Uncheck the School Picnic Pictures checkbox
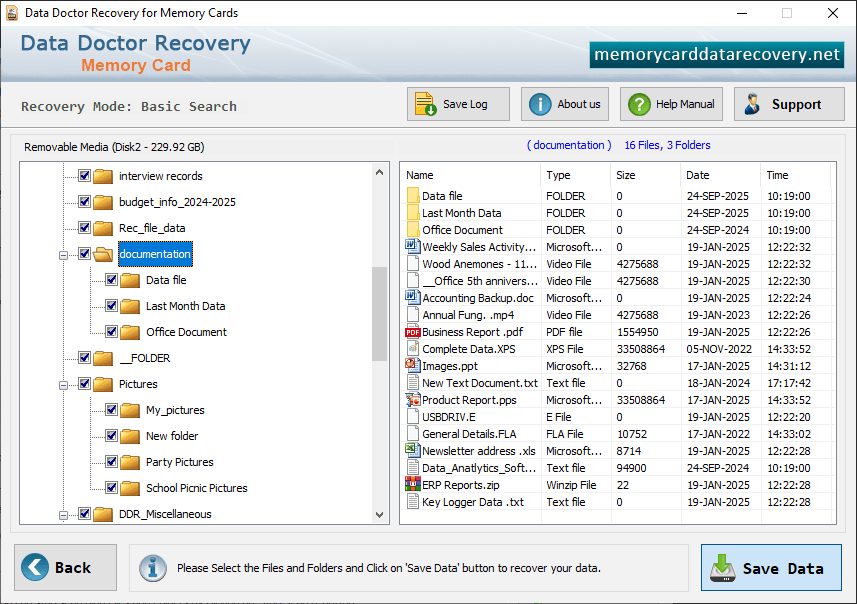Image resolution: width=857 pixels, height=604 pixels. pyautogui.click(x=111, y=488)
